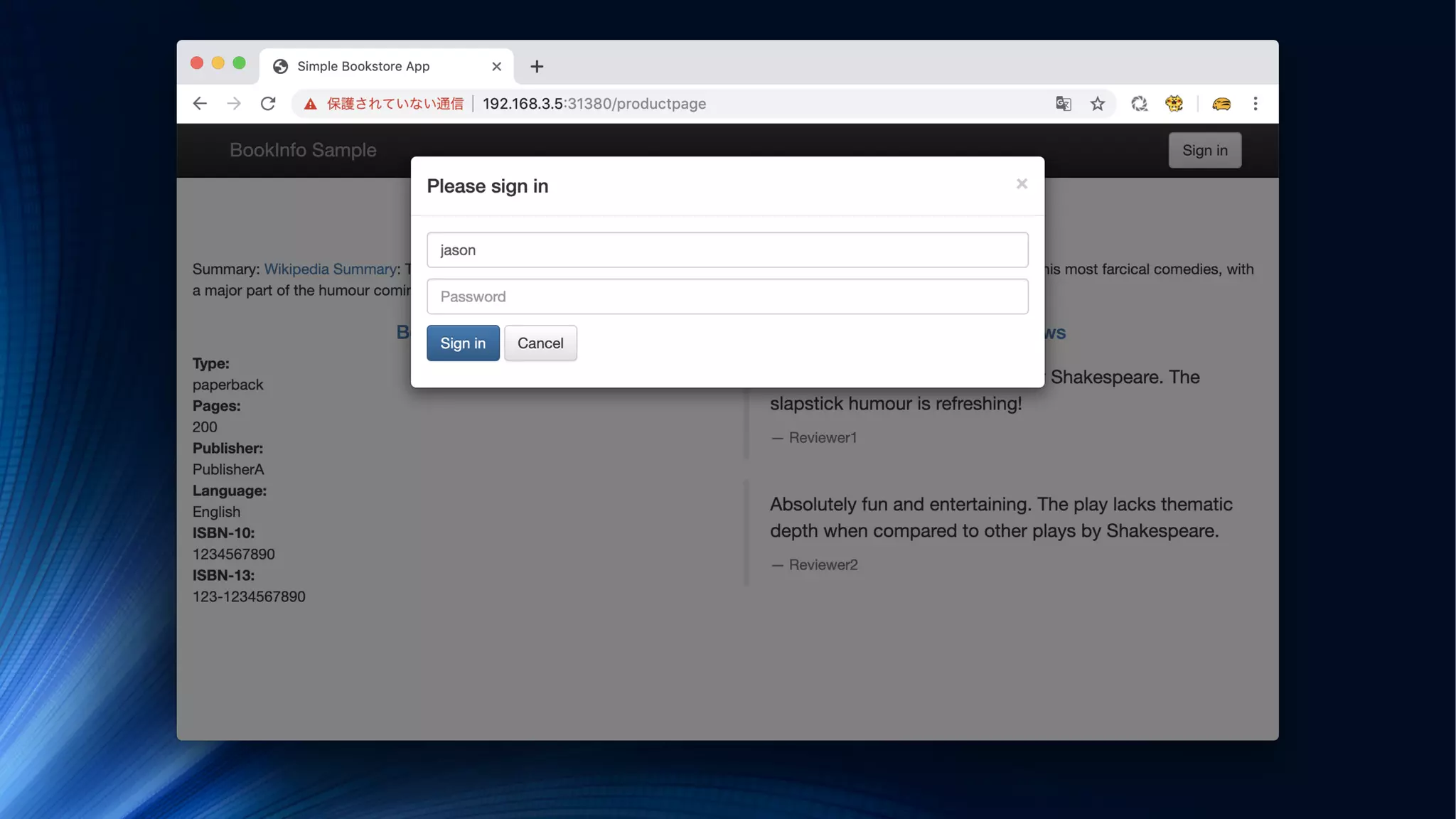
Task: Click the browser back arrow
Action: 200,104
